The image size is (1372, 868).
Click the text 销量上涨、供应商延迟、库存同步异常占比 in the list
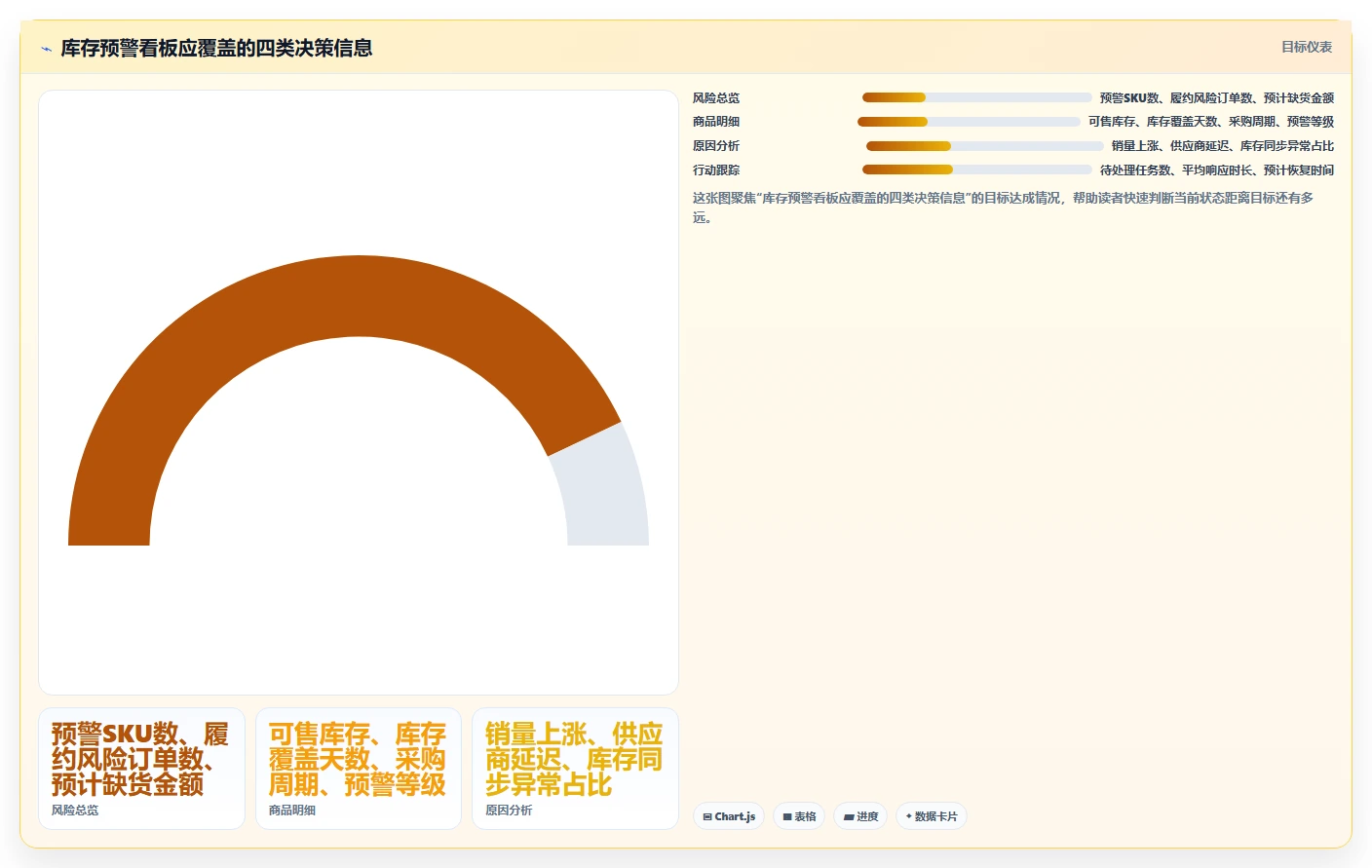1223,146
